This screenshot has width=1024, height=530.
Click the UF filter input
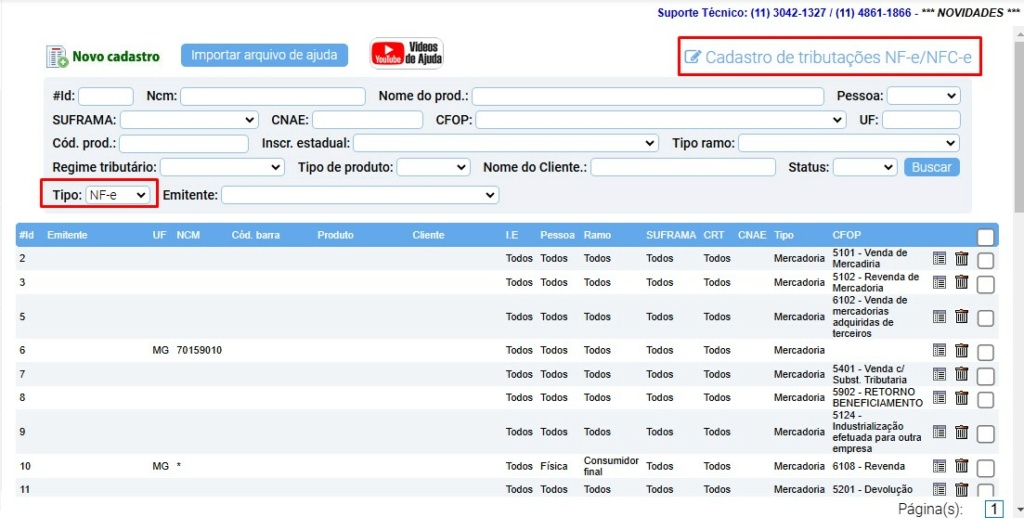click(x=921, y=120)
